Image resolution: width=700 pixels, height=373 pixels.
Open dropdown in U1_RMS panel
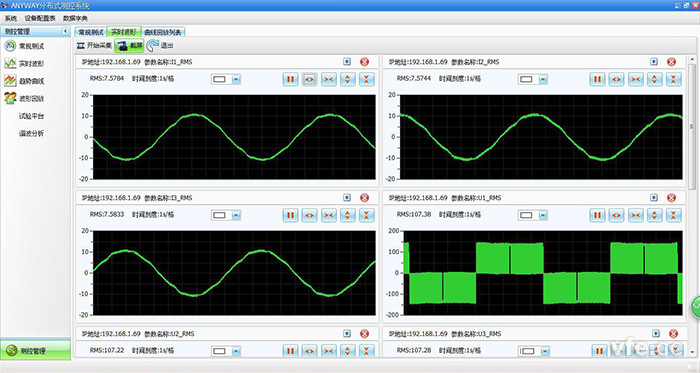click(543, 216)
